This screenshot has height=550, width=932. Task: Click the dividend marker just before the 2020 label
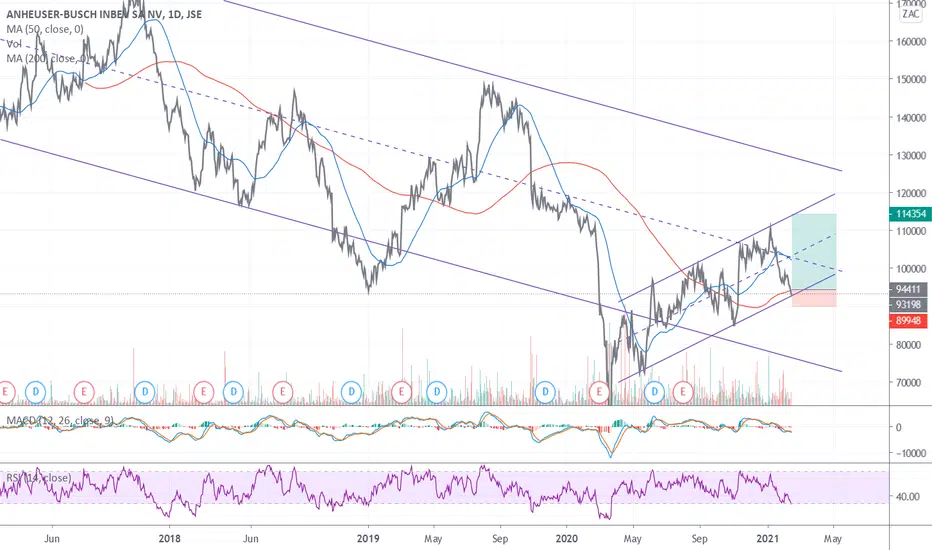coord(545,392)
